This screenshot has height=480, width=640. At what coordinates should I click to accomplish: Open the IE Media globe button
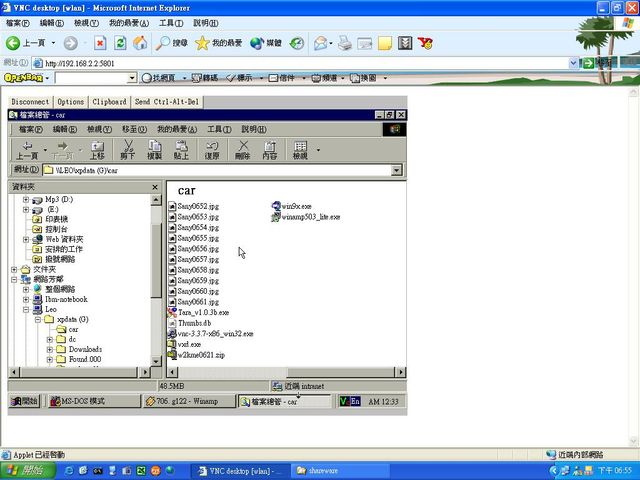point(266,43)
